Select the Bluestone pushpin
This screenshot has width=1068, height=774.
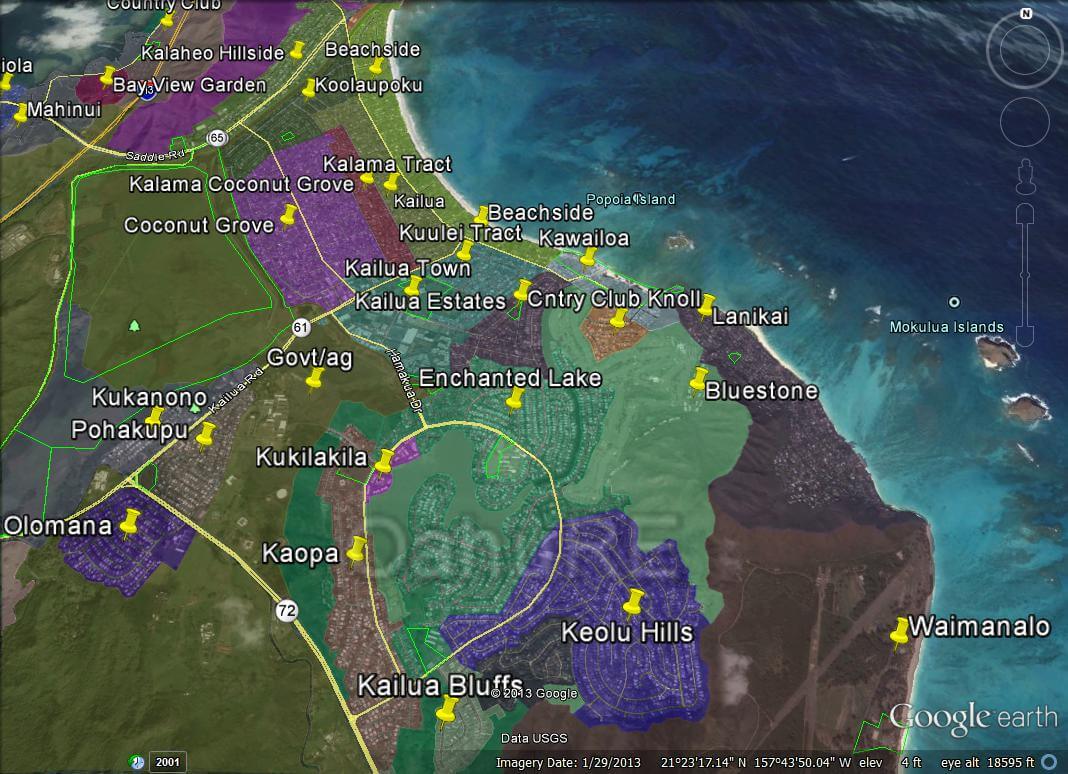pyautogui.click(x=699, y=380)
